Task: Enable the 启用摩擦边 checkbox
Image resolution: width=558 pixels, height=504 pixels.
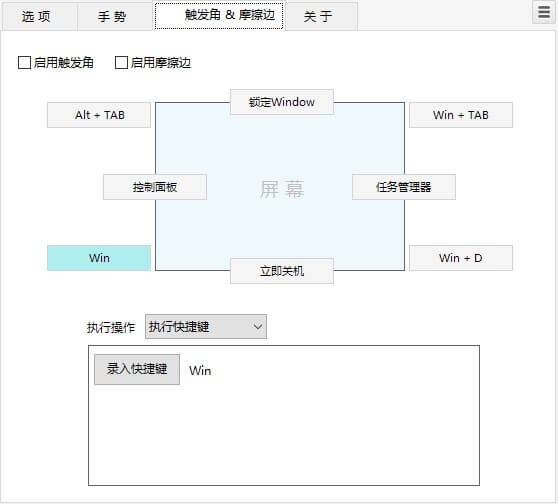Action: (x=121, y=63)
